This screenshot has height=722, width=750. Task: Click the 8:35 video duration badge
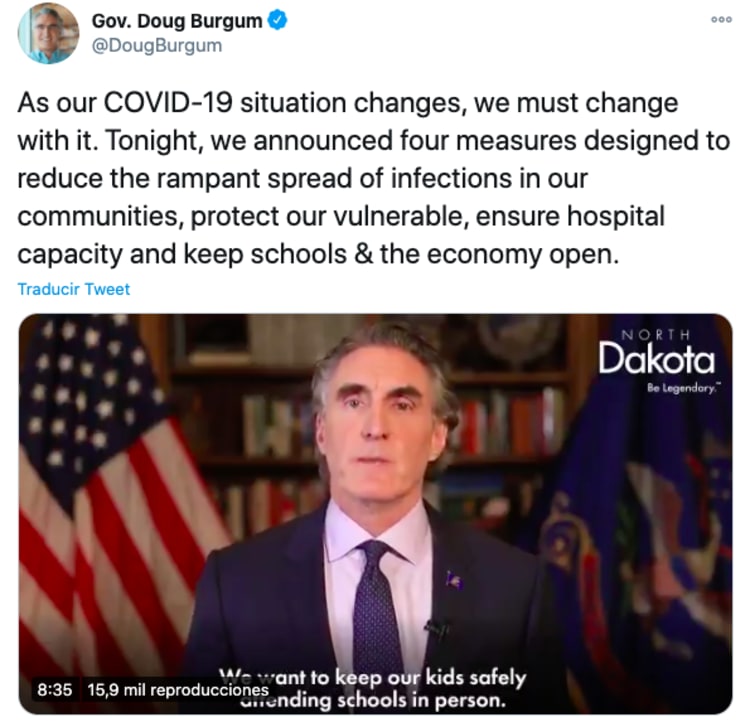click(55, 689)
